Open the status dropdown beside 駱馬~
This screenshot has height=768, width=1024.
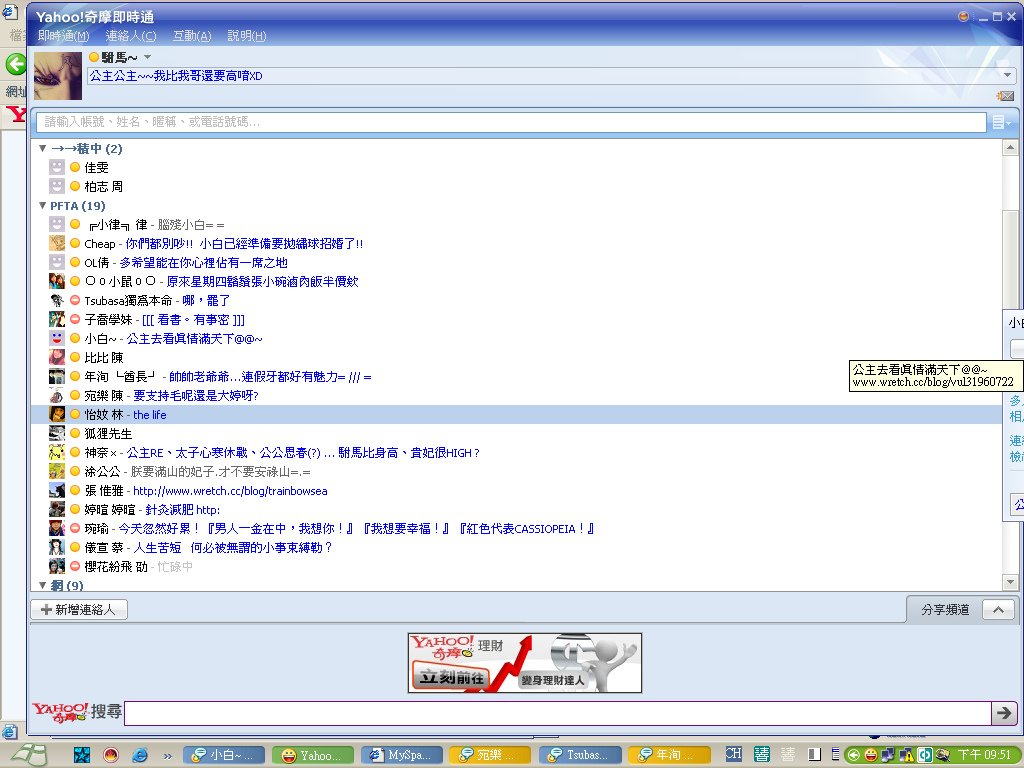(x=148, y=57)
